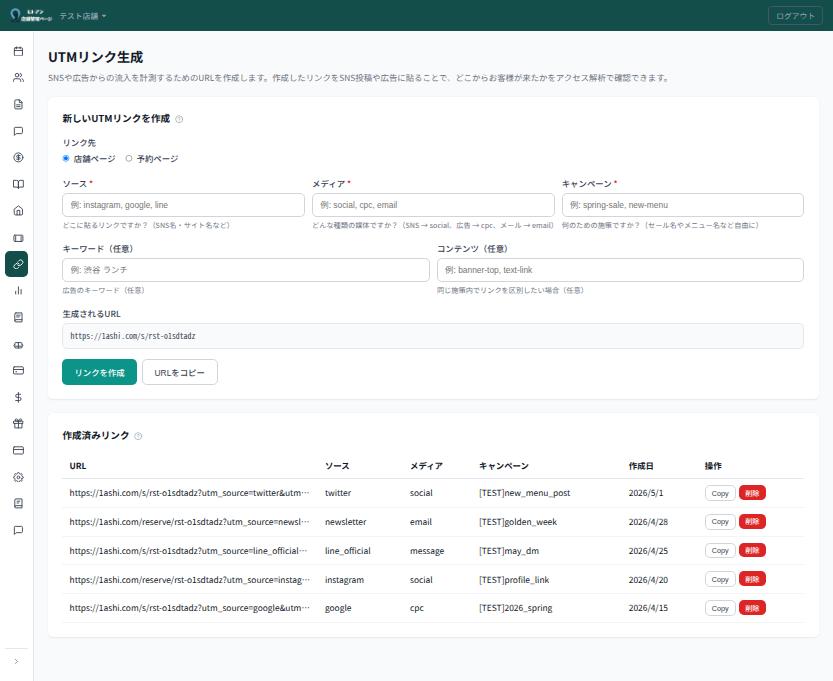This screenshot has height=681, width=833.
Task: Open the テスト店舗 store dropdown
Action: 83,16
